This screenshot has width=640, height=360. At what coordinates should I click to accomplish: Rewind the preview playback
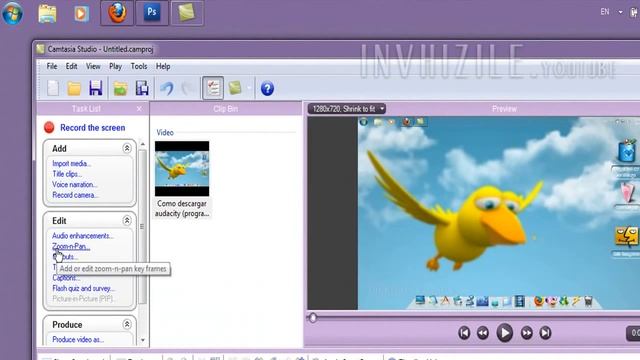[x=483, y=333]
